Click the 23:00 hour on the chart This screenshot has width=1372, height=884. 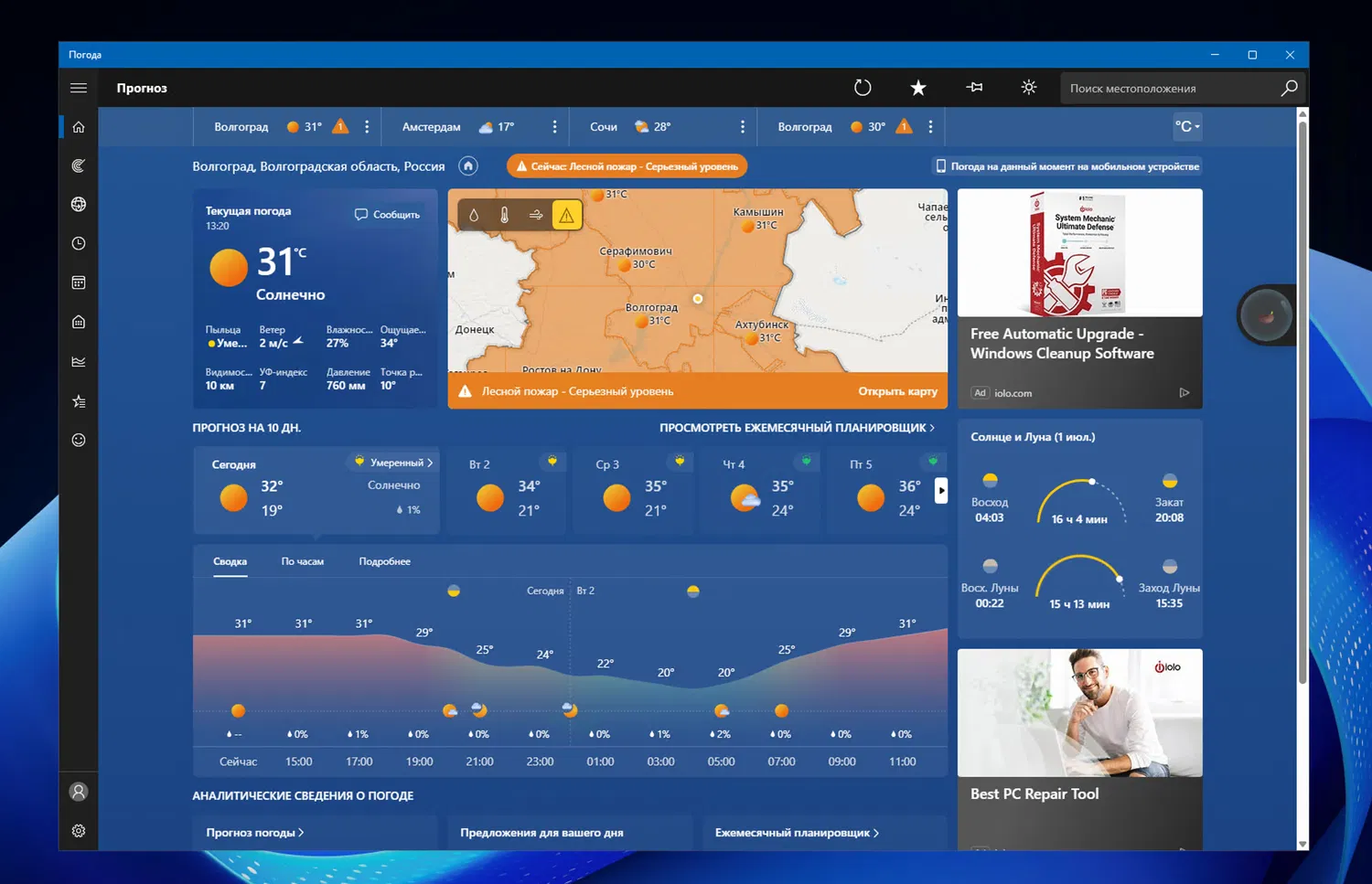click(x=541, y=762)
